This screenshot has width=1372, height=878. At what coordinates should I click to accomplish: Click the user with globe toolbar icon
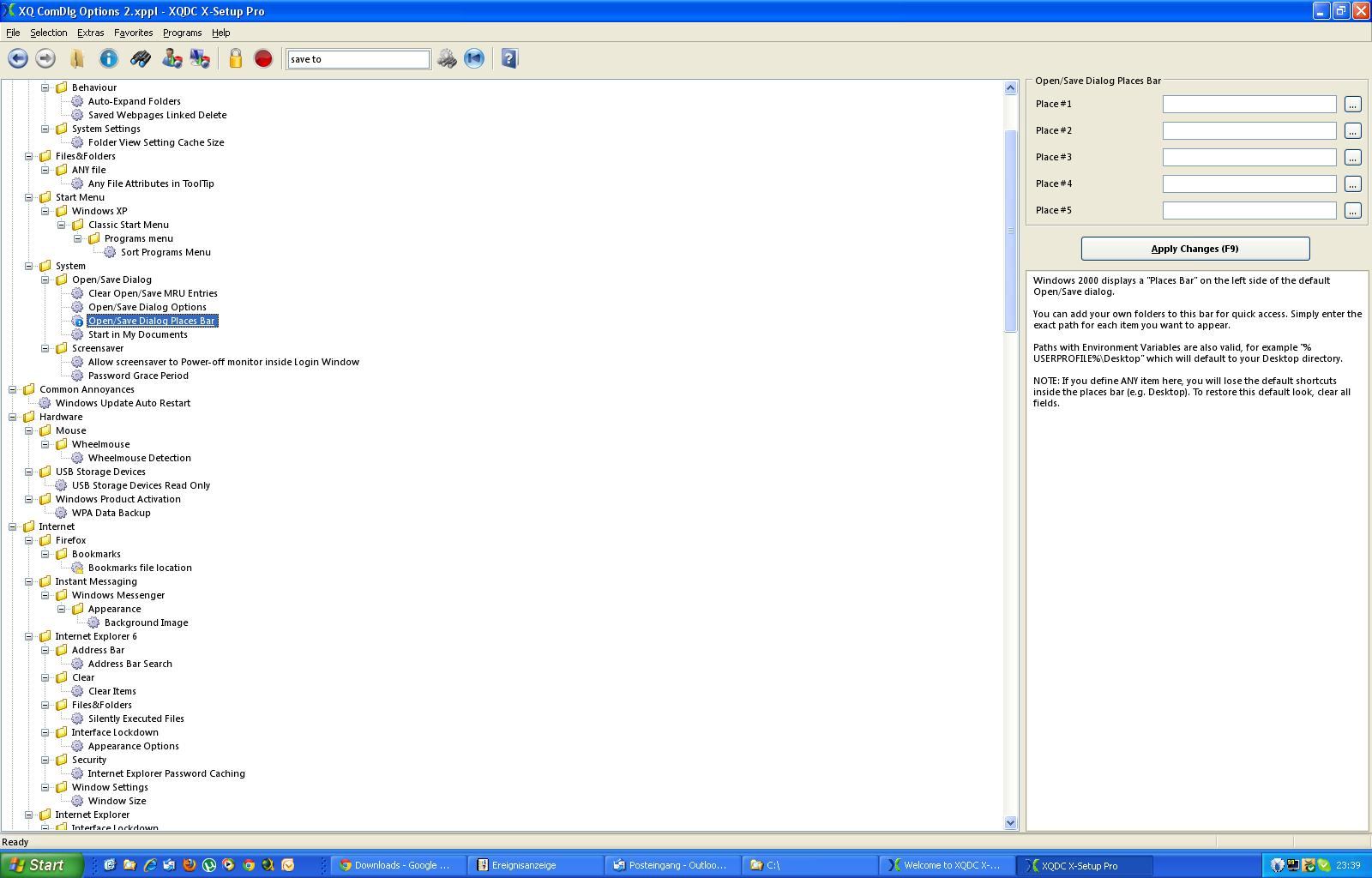[x=171, y=58]
